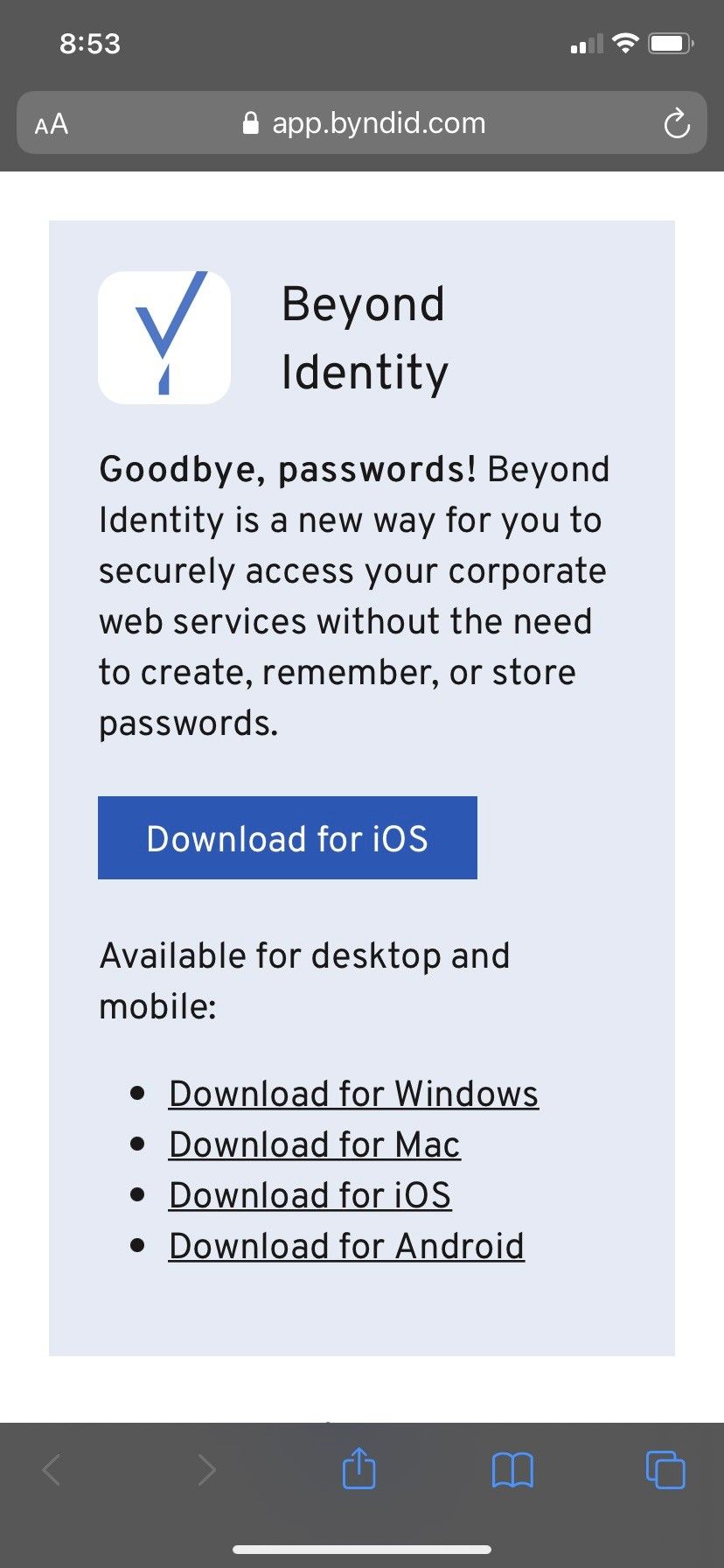Open the Download for Android link
The image size is (724, 1568).
pyautogui.click(x=346, y=1246)
